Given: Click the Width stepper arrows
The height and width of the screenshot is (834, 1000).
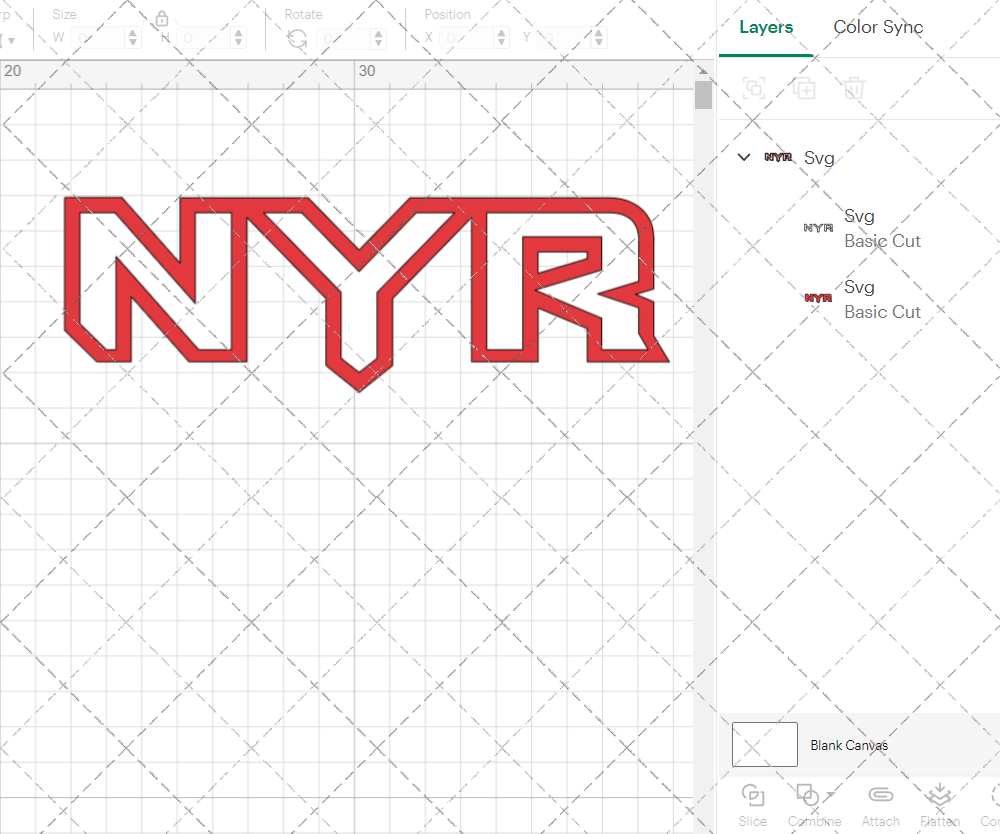Looking at the screenshot, I should click(133, 38).
